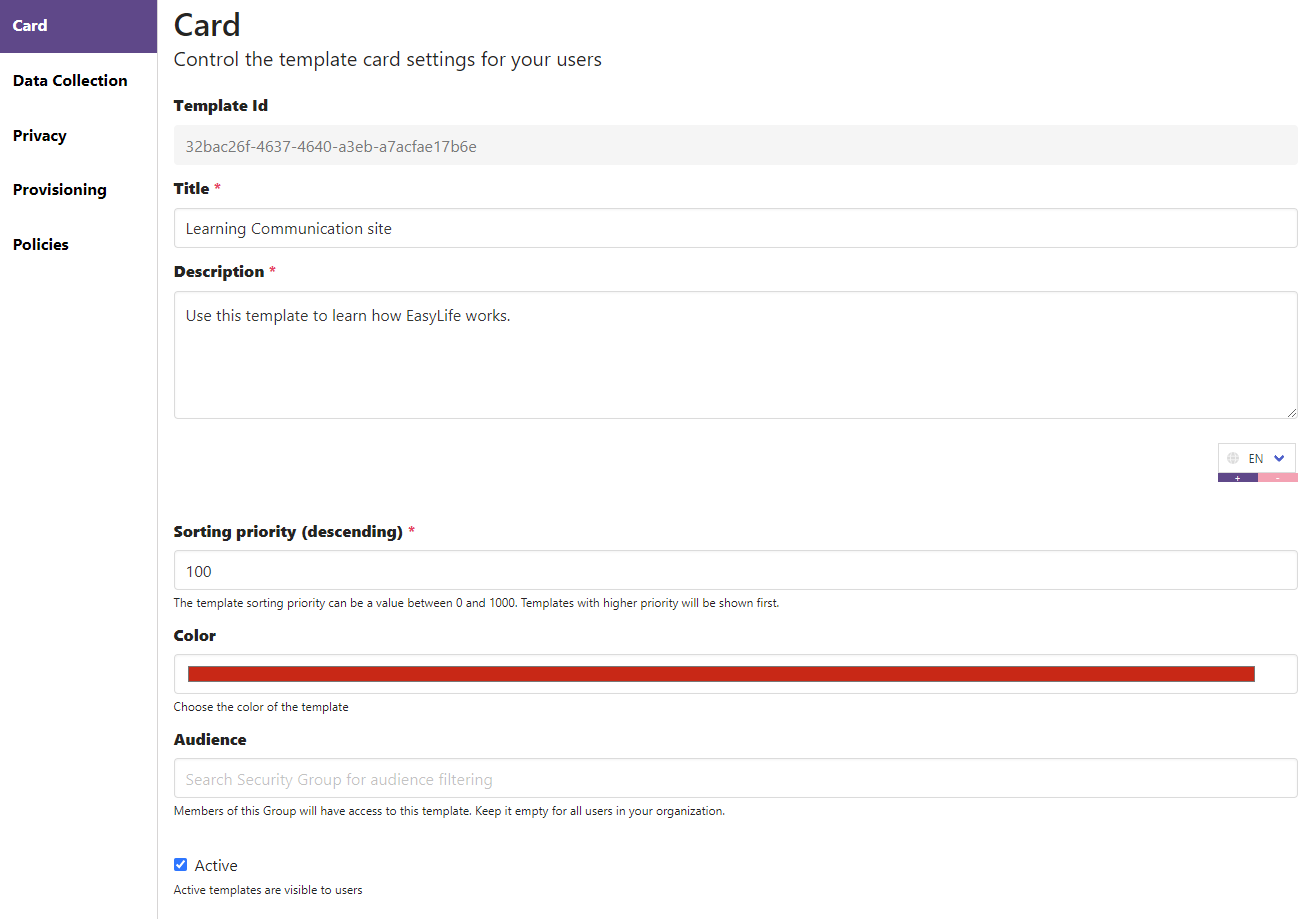This screenshot has height=919, width=1314.
Task: Click the Audience field label
Action: tap(210, 740)
